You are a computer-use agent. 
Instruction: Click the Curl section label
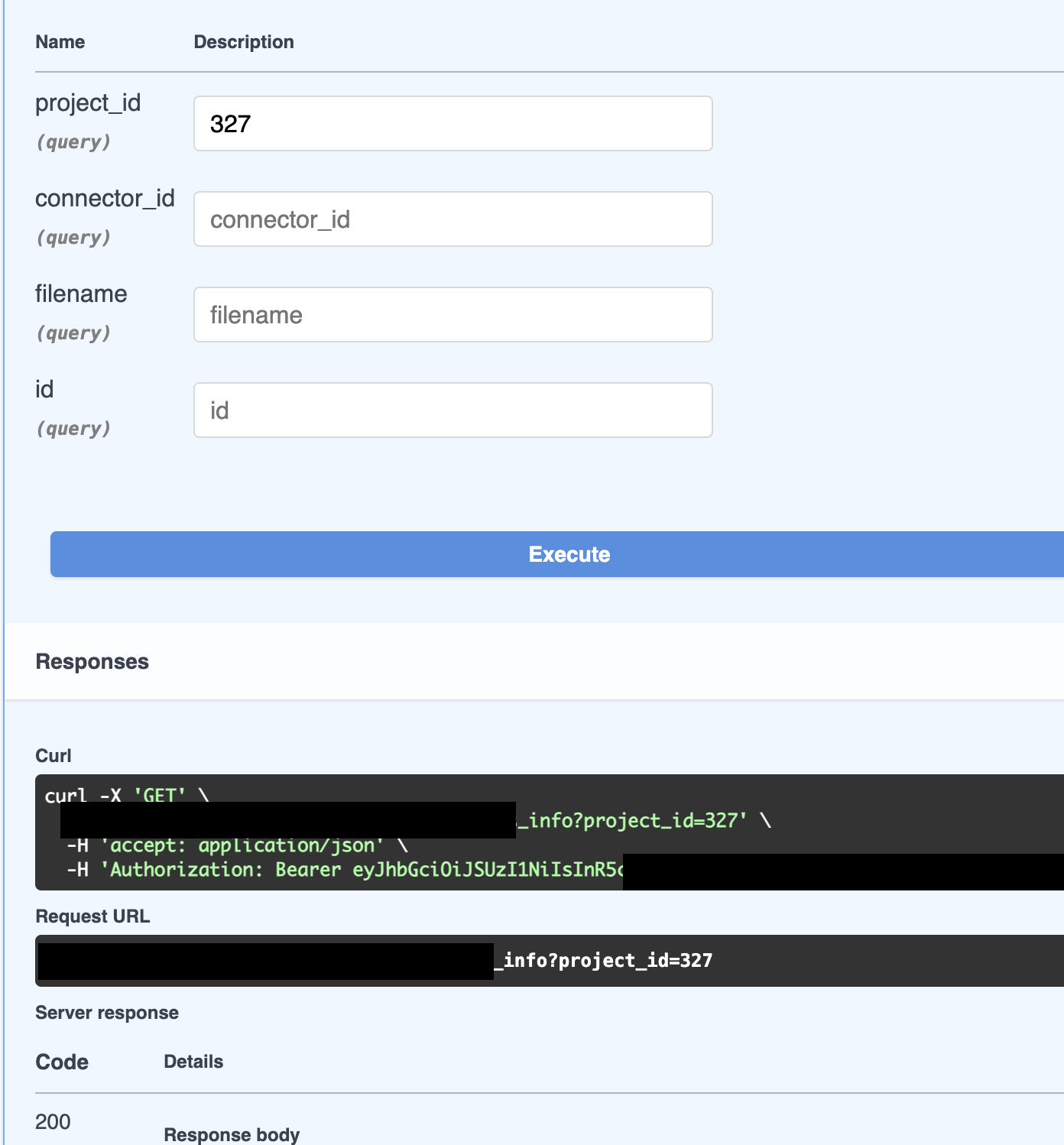point(53,755)
